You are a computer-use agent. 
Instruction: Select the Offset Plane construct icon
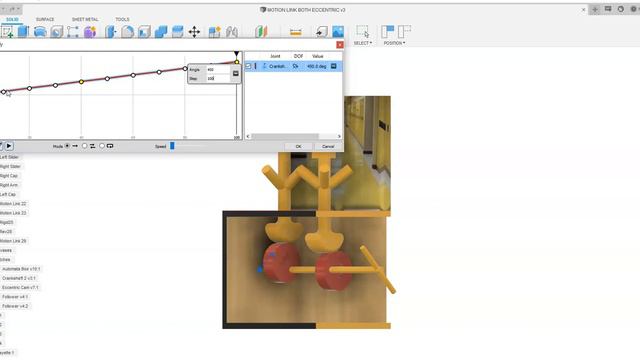pyautogui.click(x=261, y=32)
